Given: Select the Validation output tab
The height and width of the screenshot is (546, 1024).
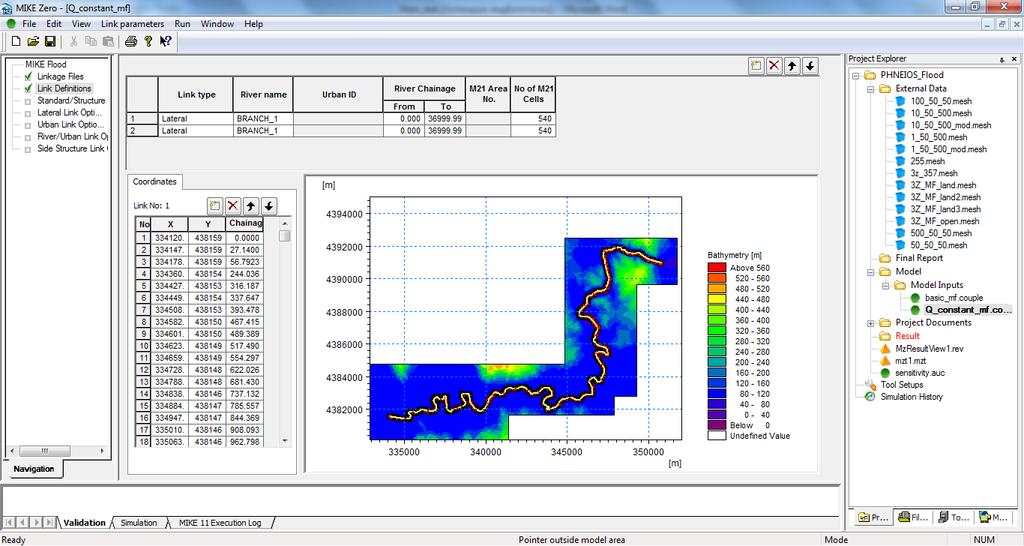Looking at the screenshot, I should [84, 522].
